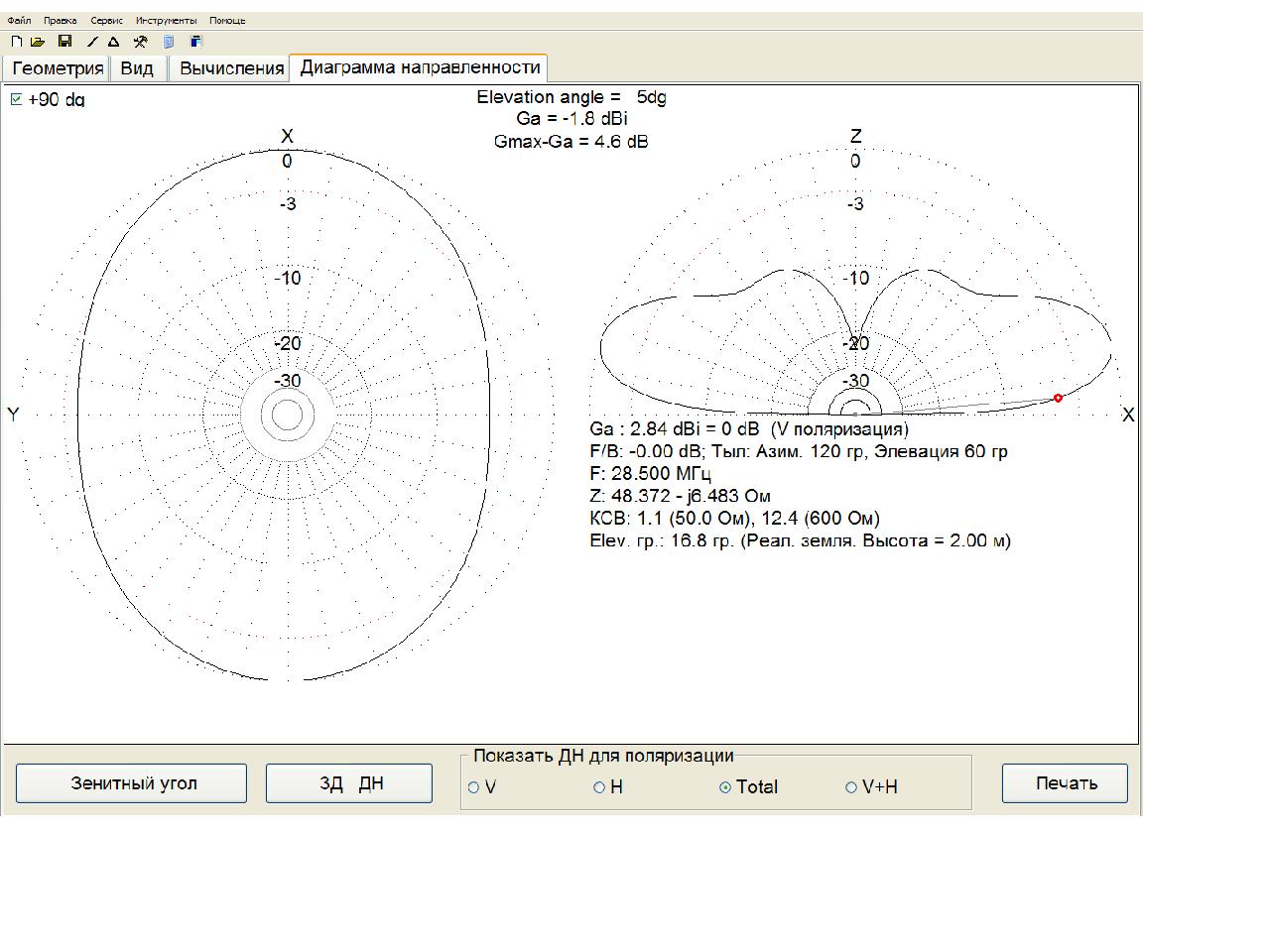Save using the floppy disk icon
The image size is (1270, 952).
point(65,42)
